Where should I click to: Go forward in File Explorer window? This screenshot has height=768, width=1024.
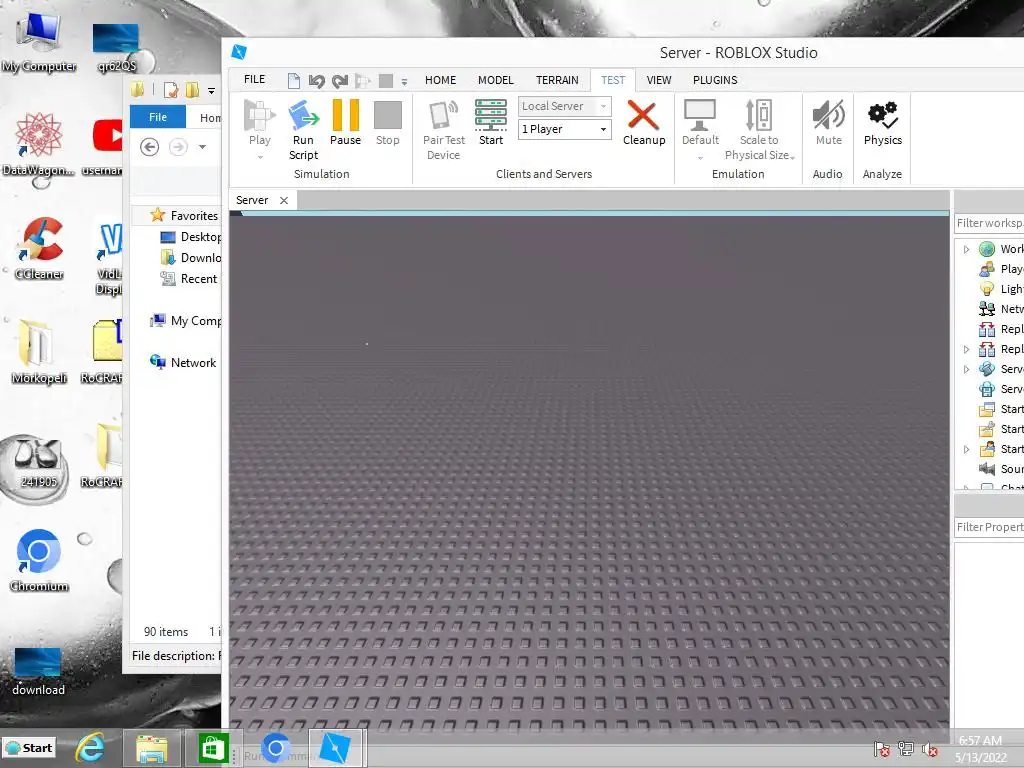[x=178, y=147]
